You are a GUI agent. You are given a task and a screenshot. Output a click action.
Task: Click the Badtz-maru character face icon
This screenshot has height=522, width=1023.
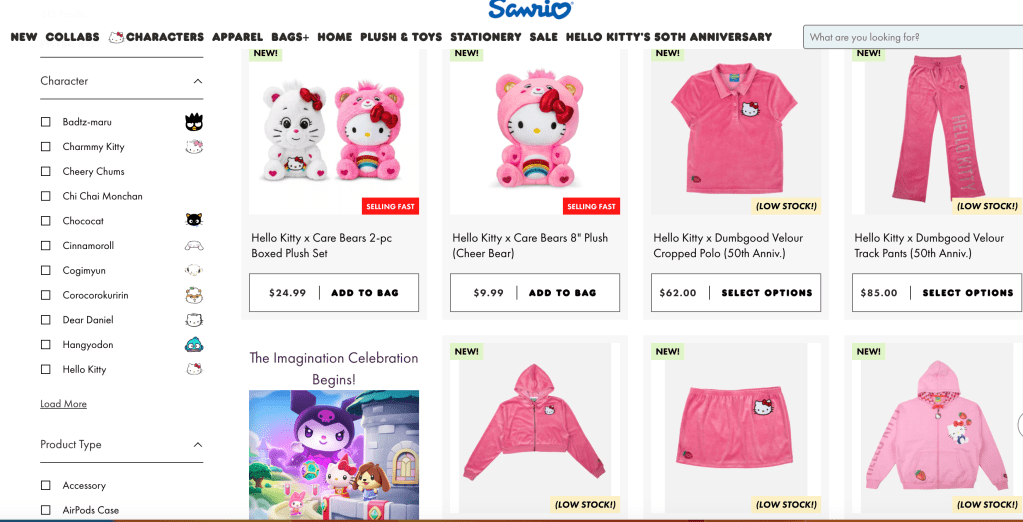point(194,122)
